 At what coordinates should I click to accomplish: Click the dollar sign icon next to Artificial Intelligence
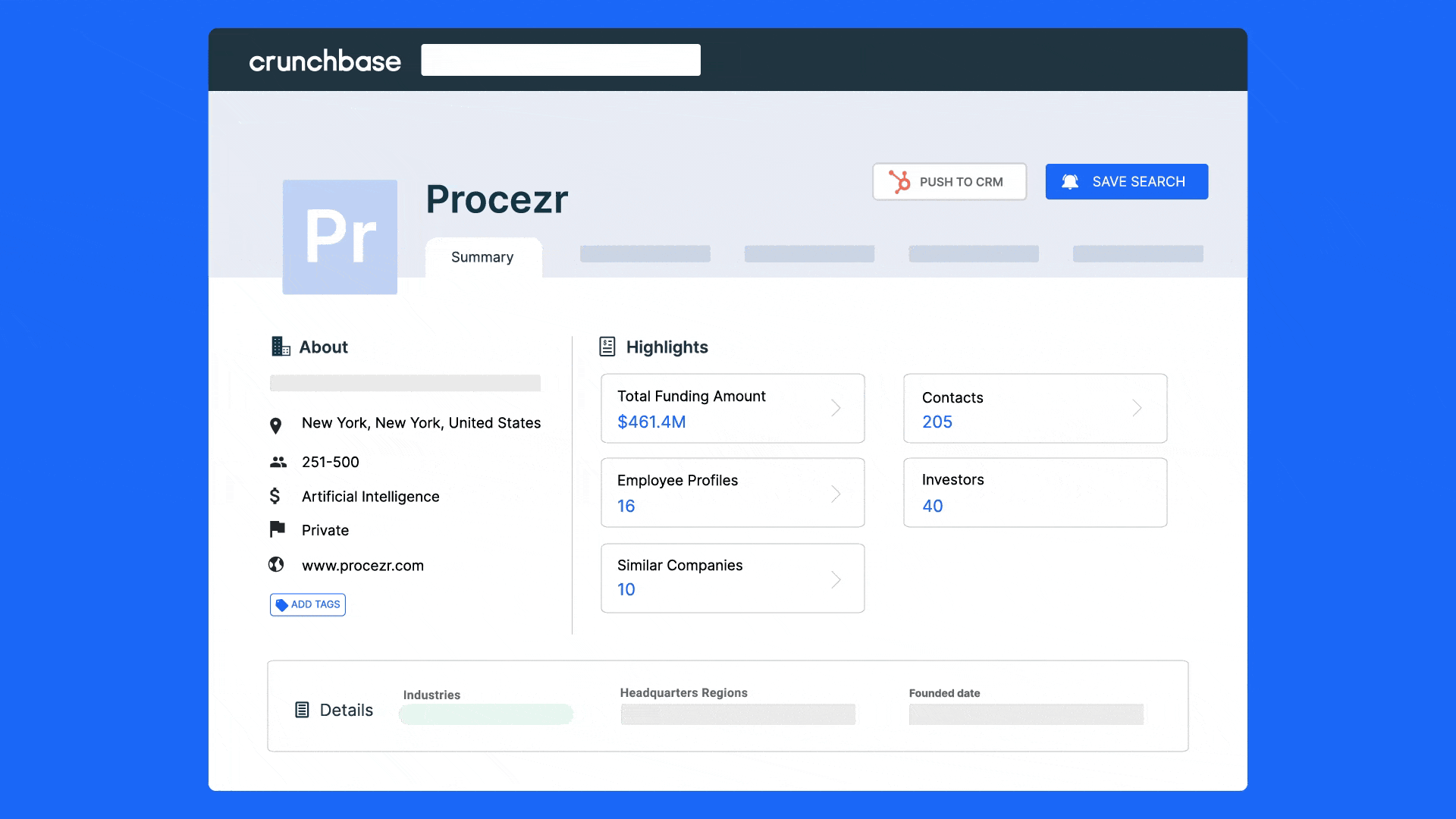pos(276,496)
